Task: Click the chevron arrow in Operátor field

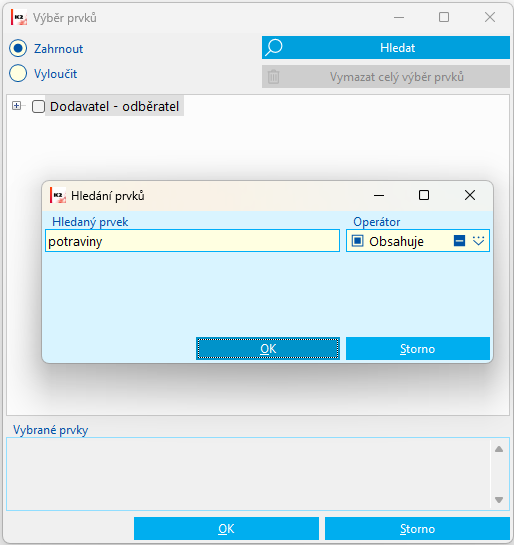Action: pos(479,241)
